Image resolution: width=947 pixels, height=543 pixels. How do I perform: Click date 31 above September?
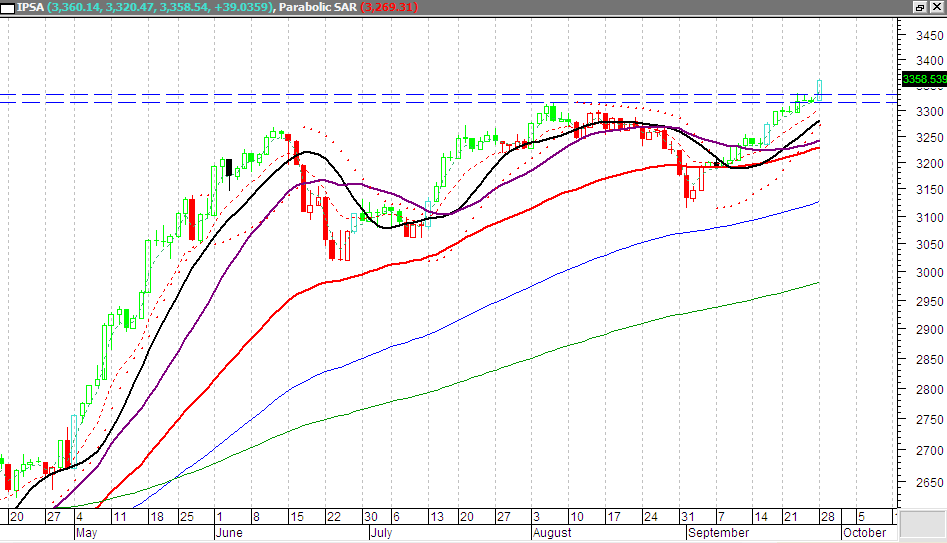(x=687, y=517)
